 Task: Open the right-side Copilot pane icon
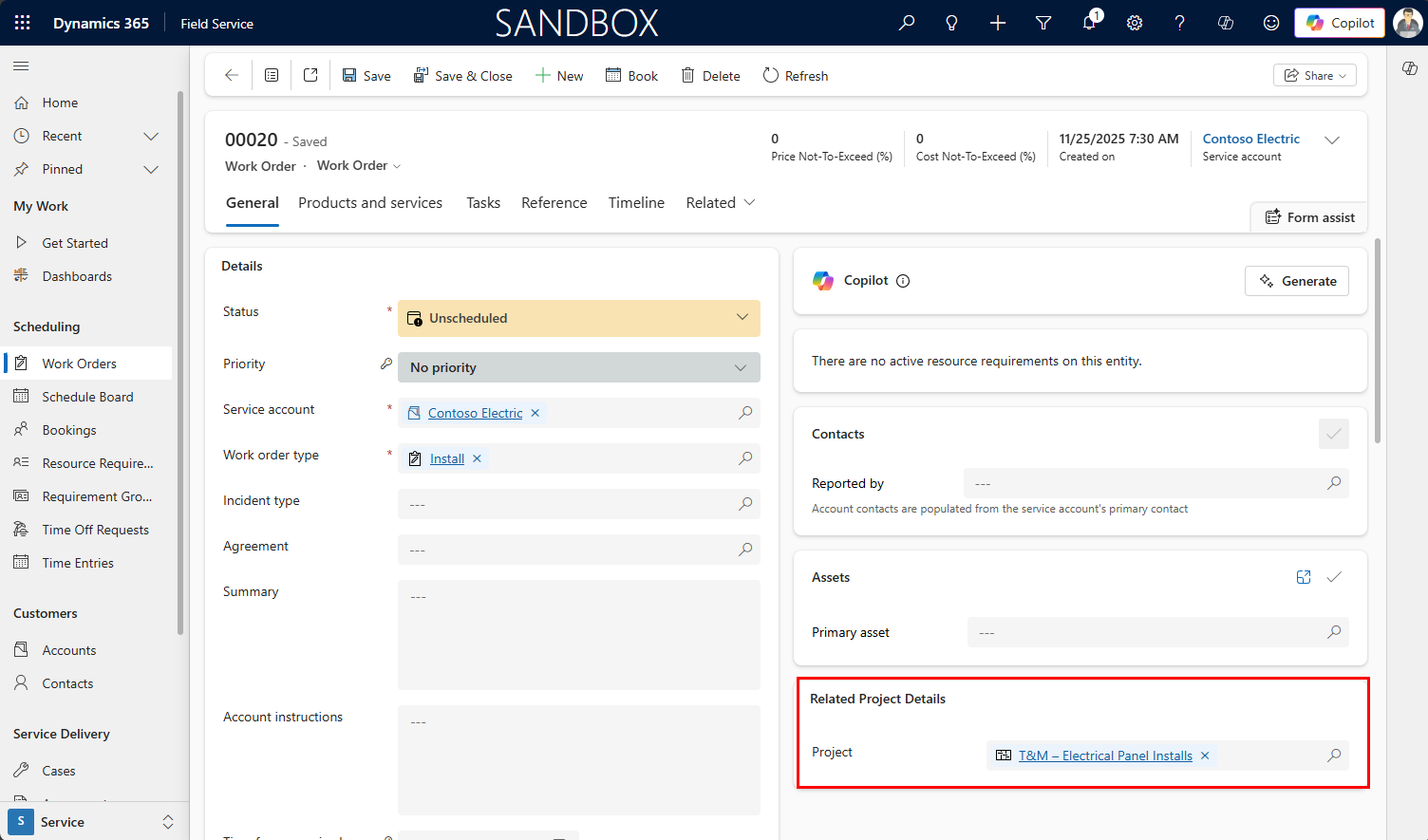(x=1409, y=67)
